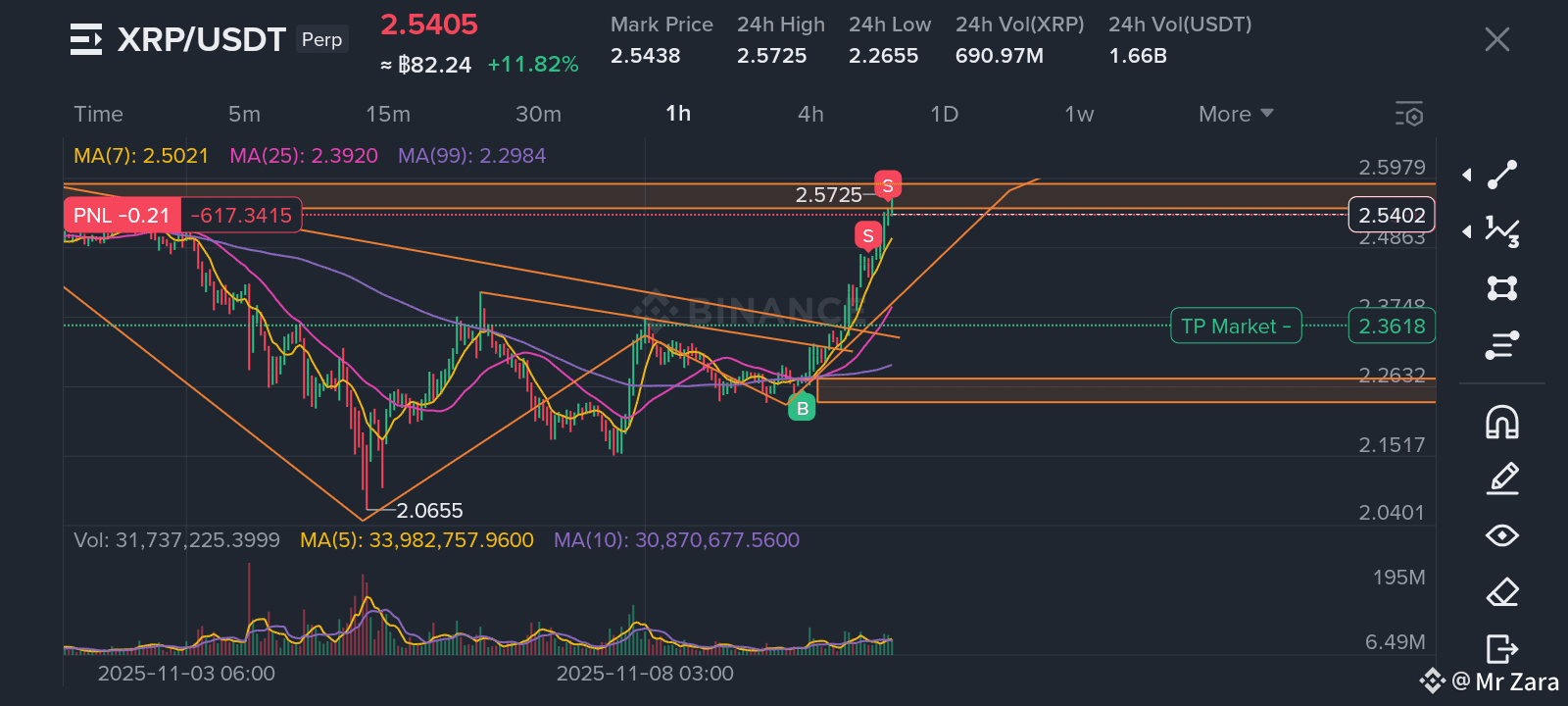The height and width of the screenshot is (706, 1568).
Task: Select the wave pattern drawing tool
Action: 1502,231
